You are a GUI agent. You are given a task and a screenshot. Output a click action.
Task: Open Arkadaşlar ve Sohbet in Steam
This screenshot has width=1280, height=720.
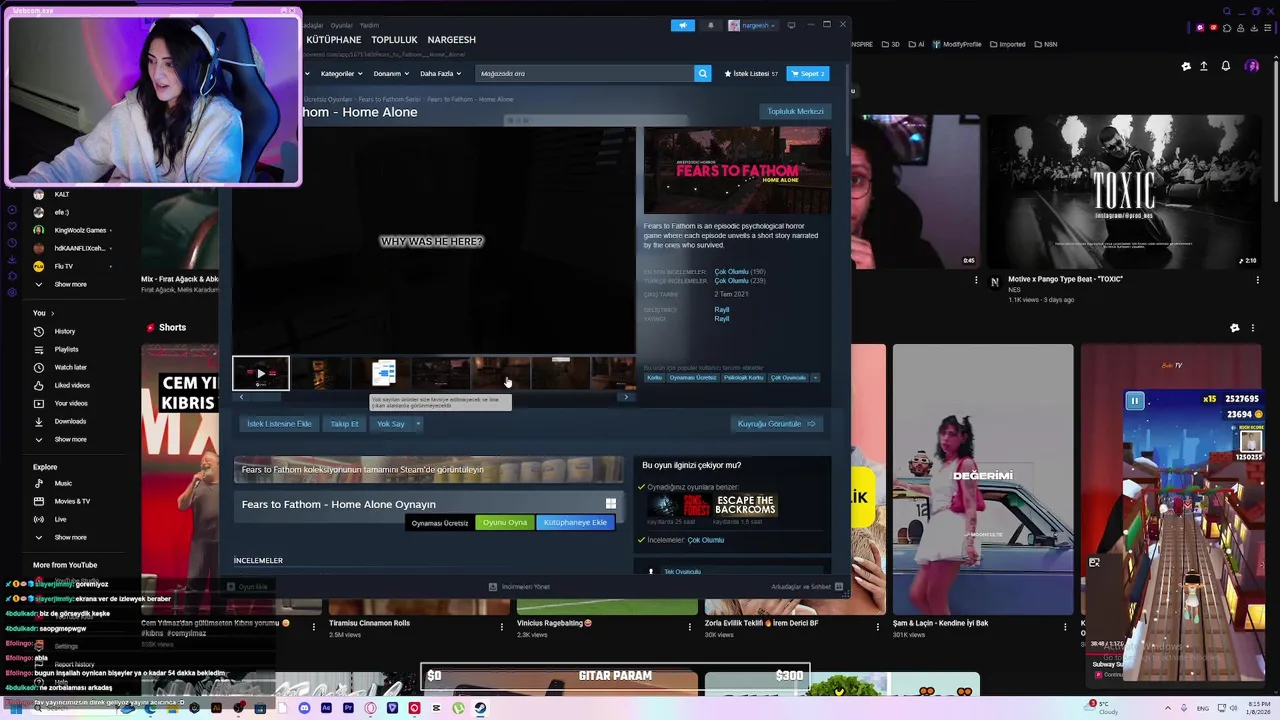click(807, 587)
